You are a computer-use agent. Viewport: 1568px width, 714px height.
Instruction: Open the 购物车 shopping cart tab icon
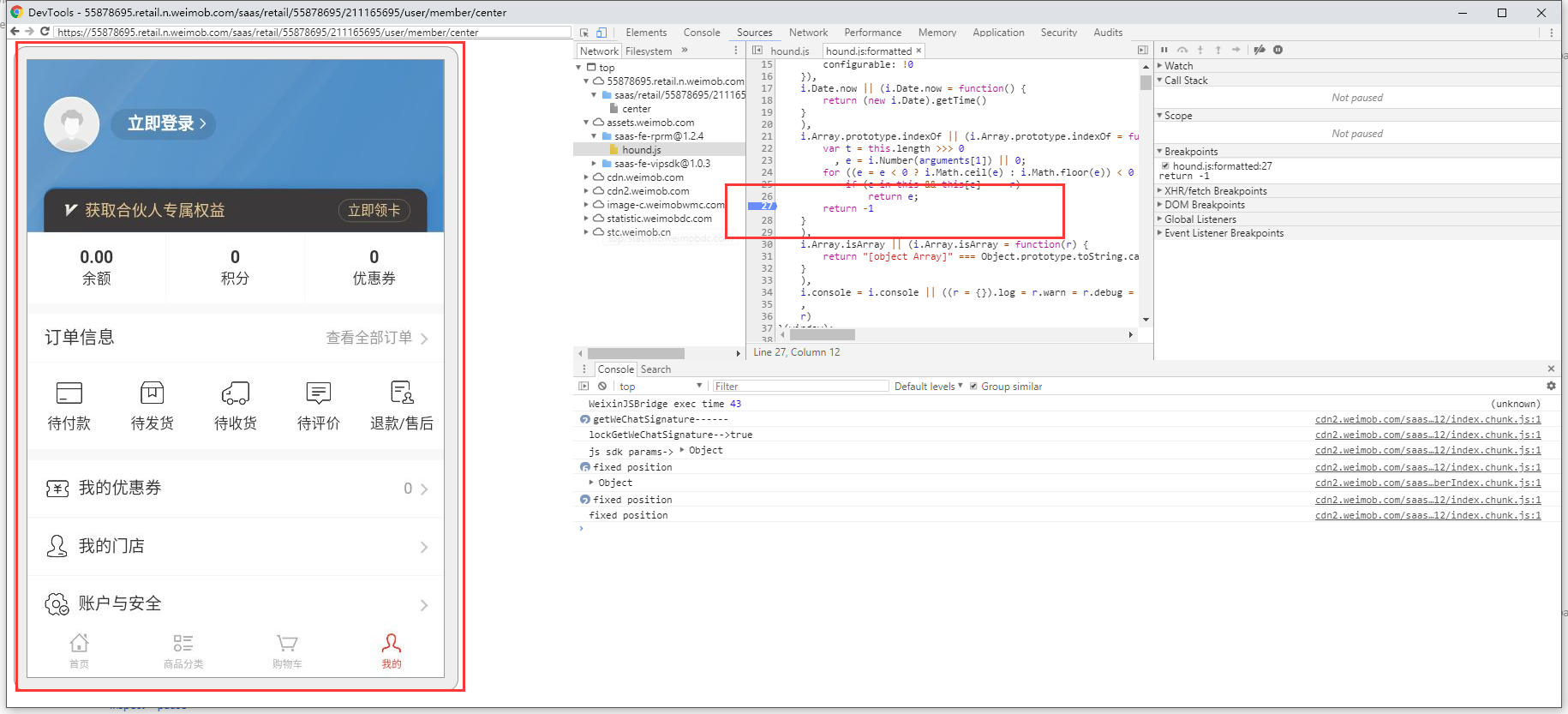287,644
